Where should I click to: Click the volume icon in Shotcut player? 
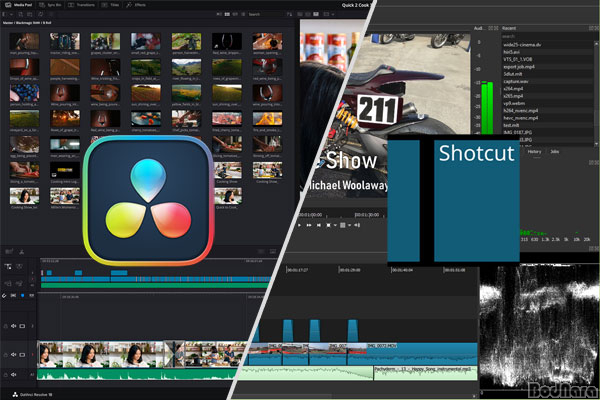tap(357, 225)
